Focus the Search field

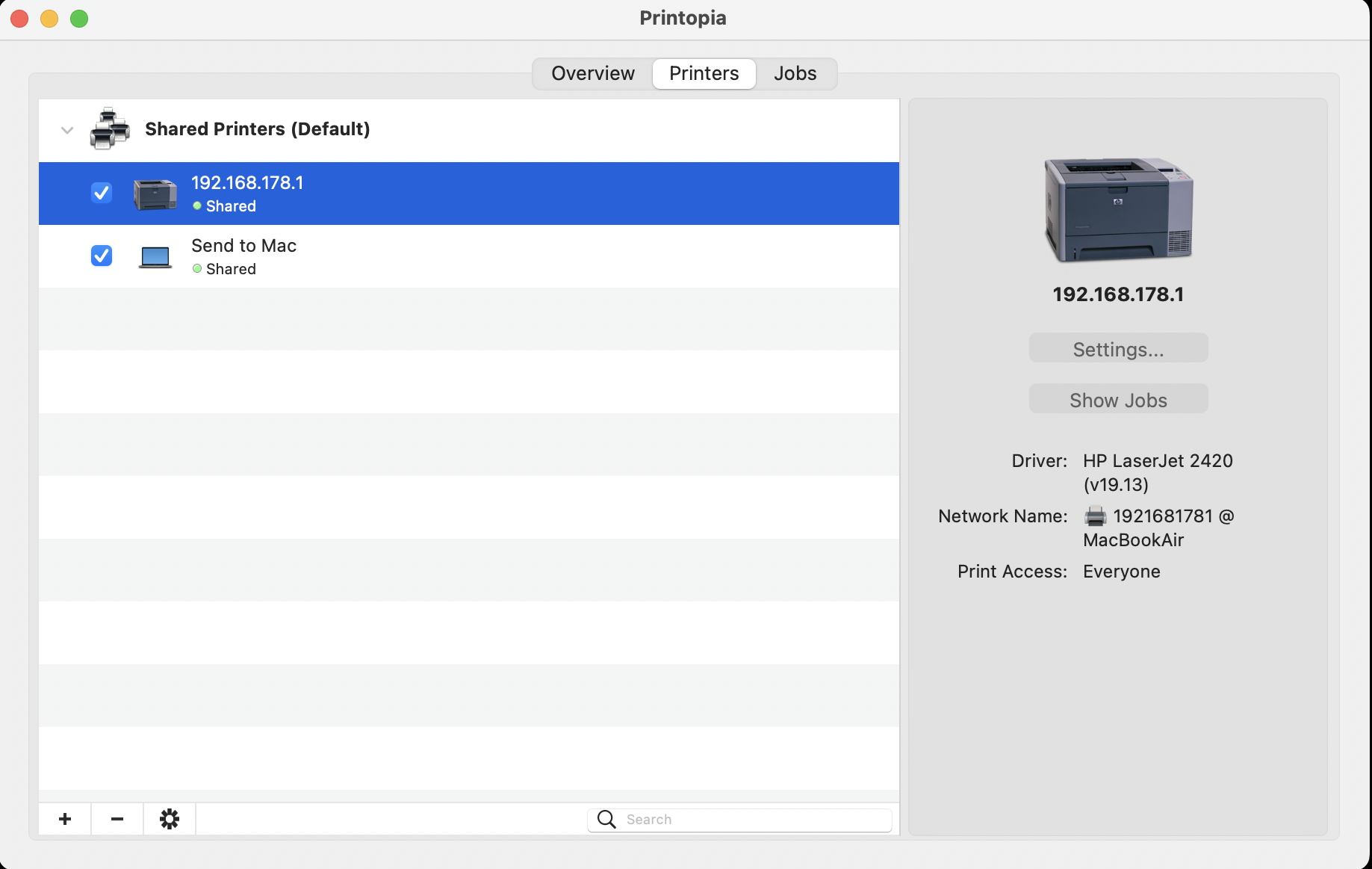[739, 820]
